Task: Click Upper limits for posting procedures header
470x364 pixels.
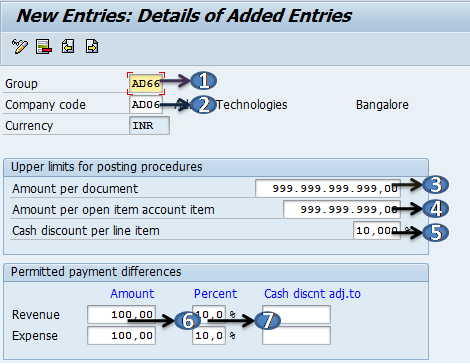Action: coord(107,167)
